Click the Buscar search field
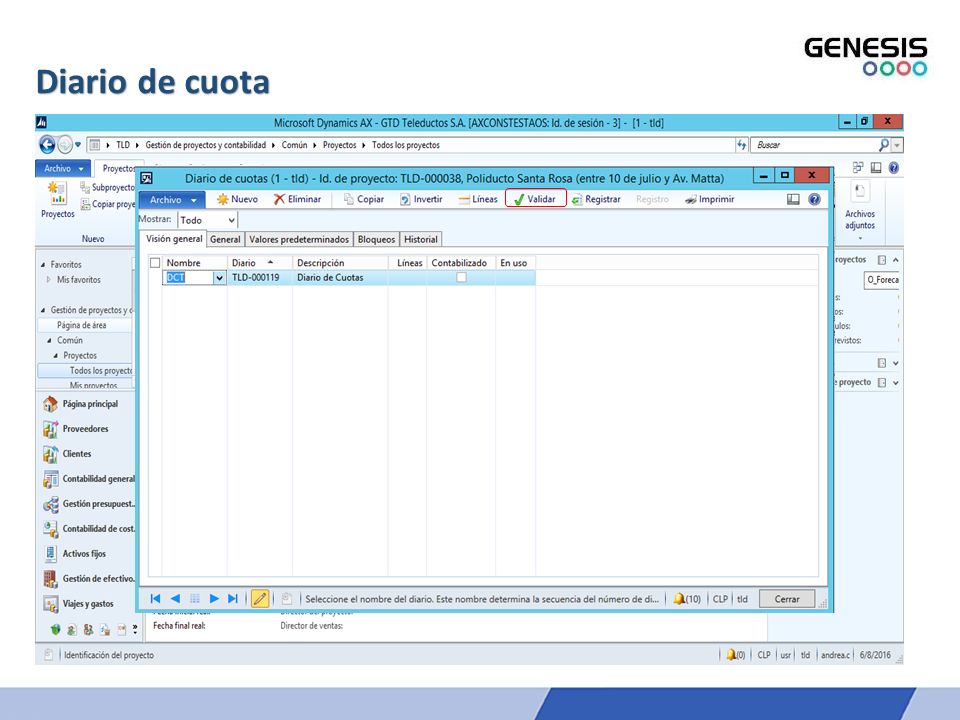This screenshot has height=720, width=960. (814, 145)
